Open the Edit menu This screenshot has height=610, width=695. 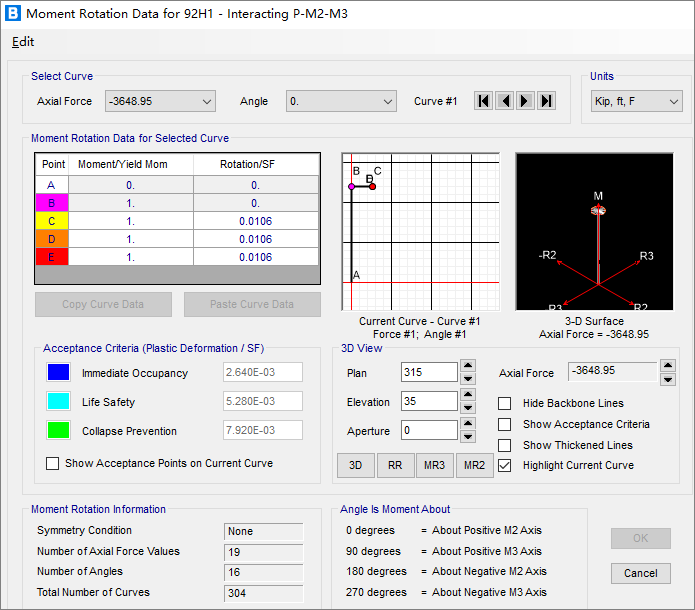23,42
